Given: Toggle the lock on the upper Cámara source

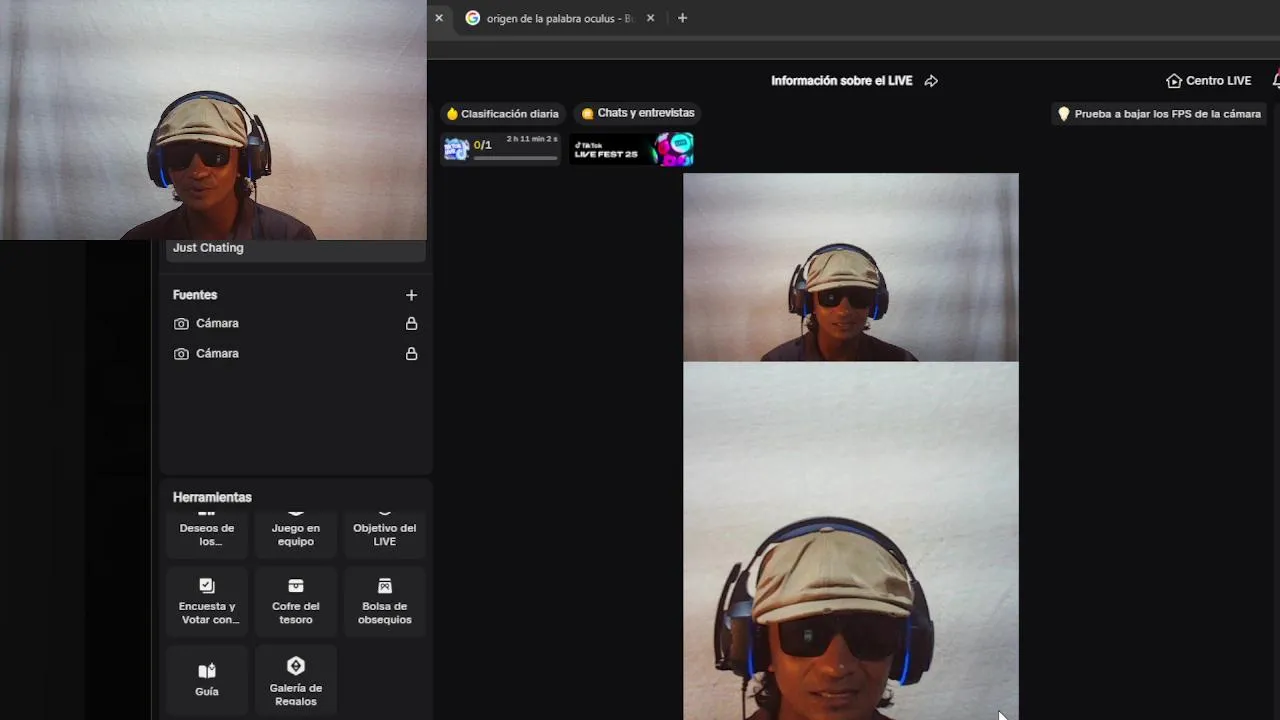Looking at the screenshot, I should [411, 324].
